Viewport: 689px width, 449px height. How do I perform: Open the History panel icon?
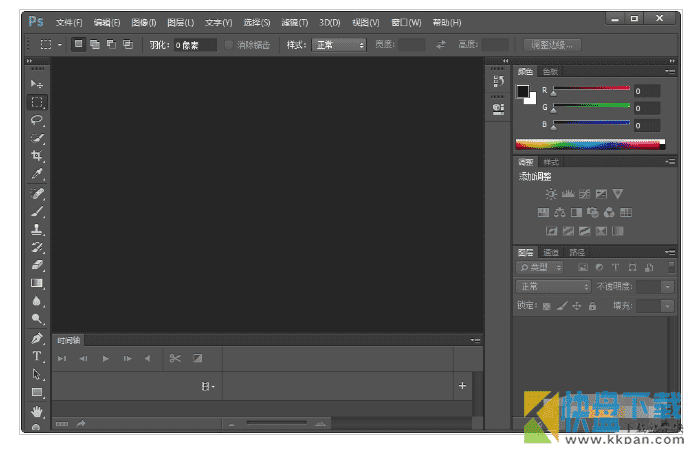click(x=498, y=81)
